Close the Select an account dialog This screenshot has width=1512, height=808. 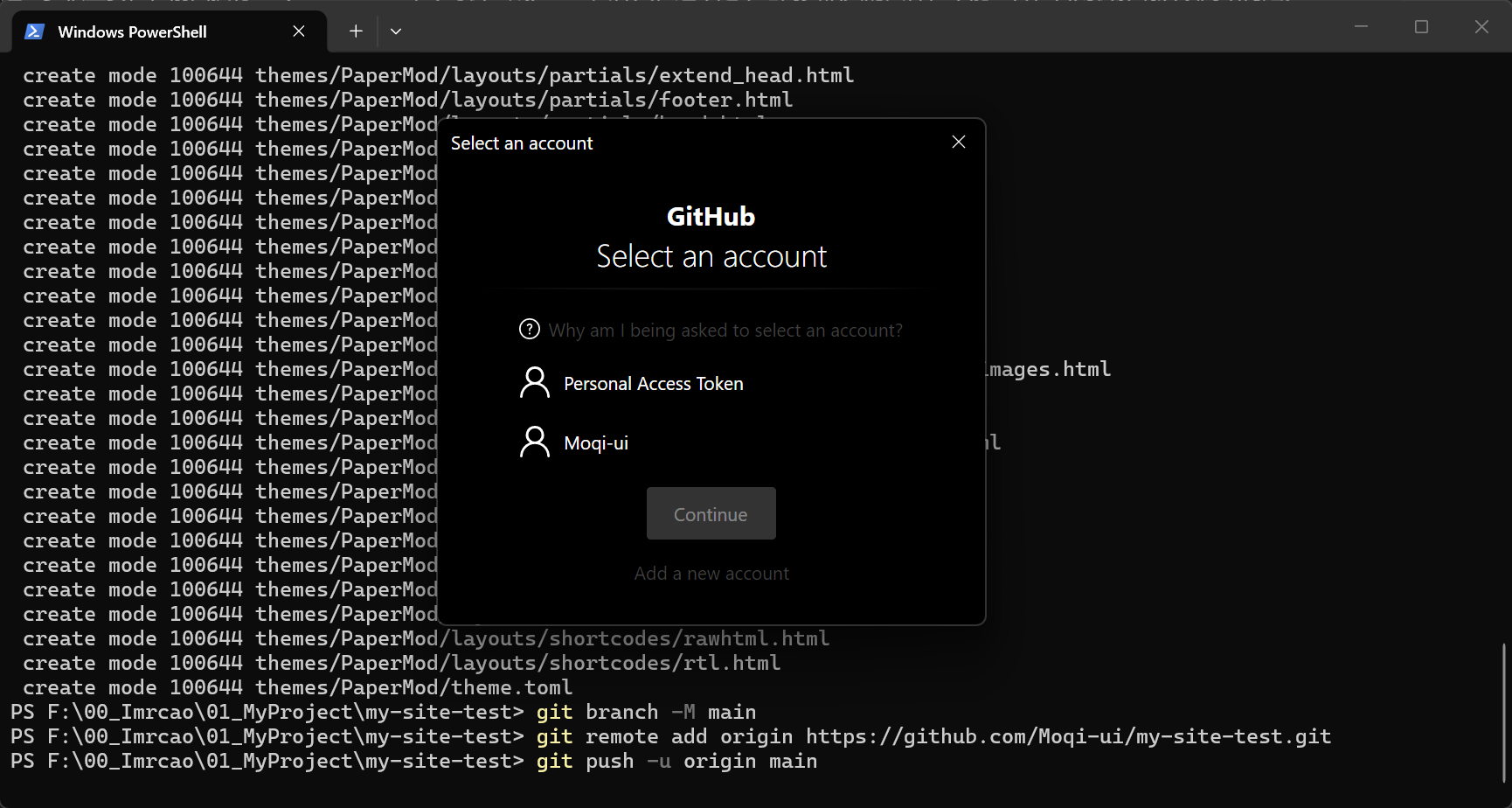(959, 142)
